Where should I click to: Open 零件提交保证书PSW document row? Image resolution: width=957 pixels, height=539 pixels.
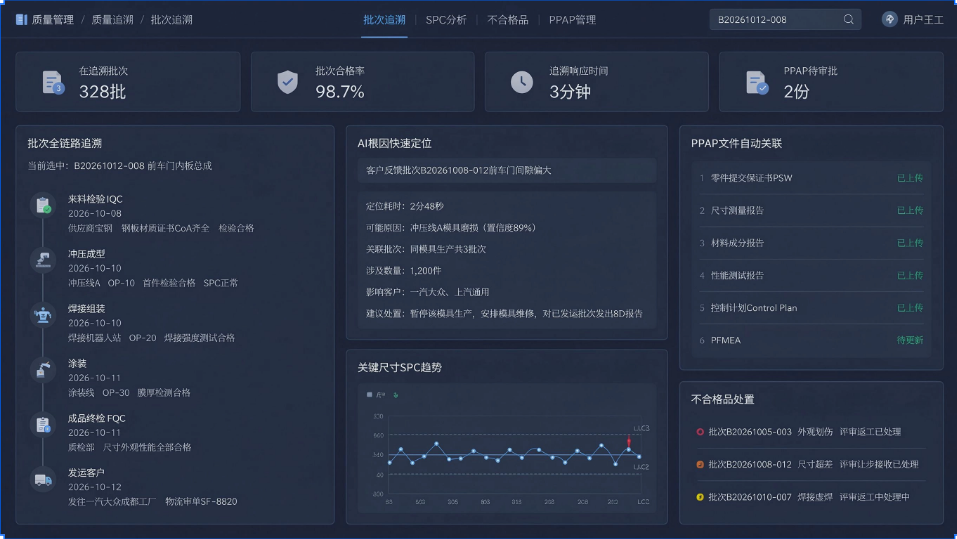[x=811, y=178]
